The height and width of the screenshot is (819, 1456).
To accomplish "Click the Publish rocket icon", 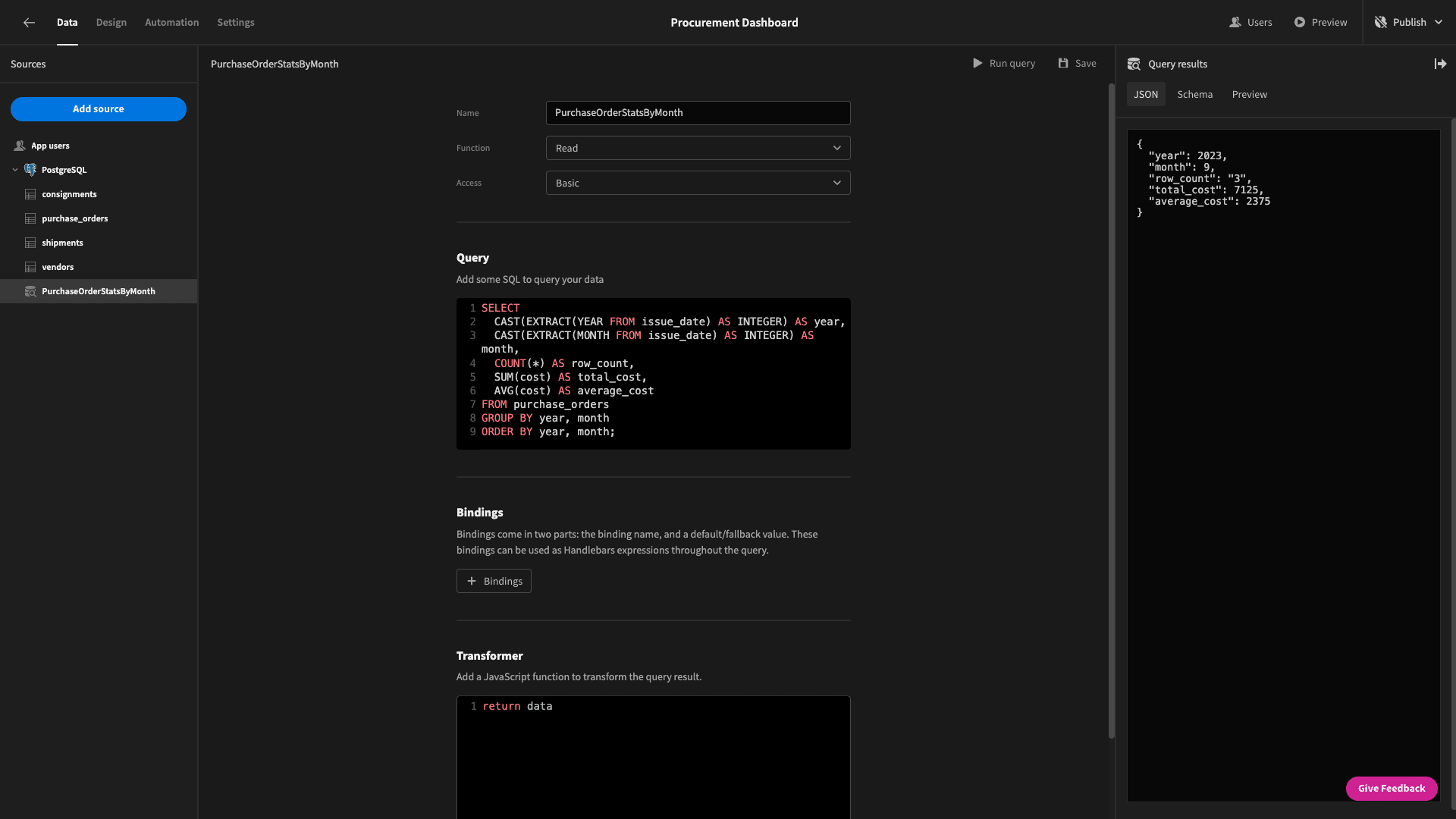I will [1381, 23].
